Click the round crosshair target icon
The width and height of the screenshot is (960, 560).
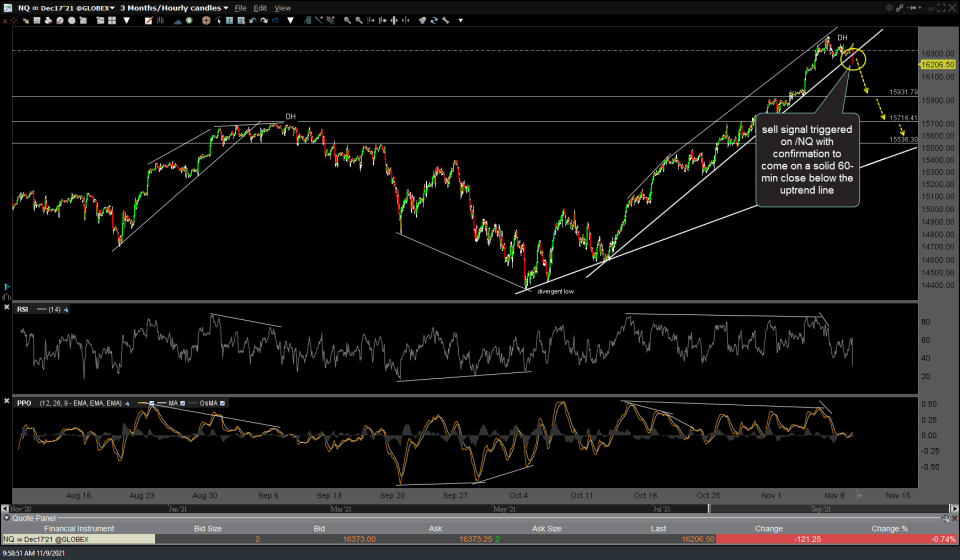(206, 21)
